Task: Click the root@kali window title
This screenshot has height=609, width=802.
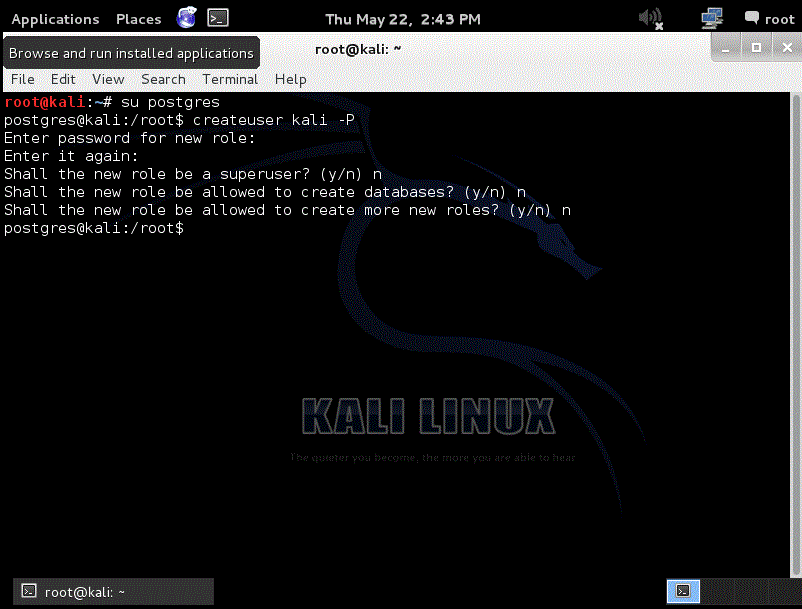Action: pos(358,49)
